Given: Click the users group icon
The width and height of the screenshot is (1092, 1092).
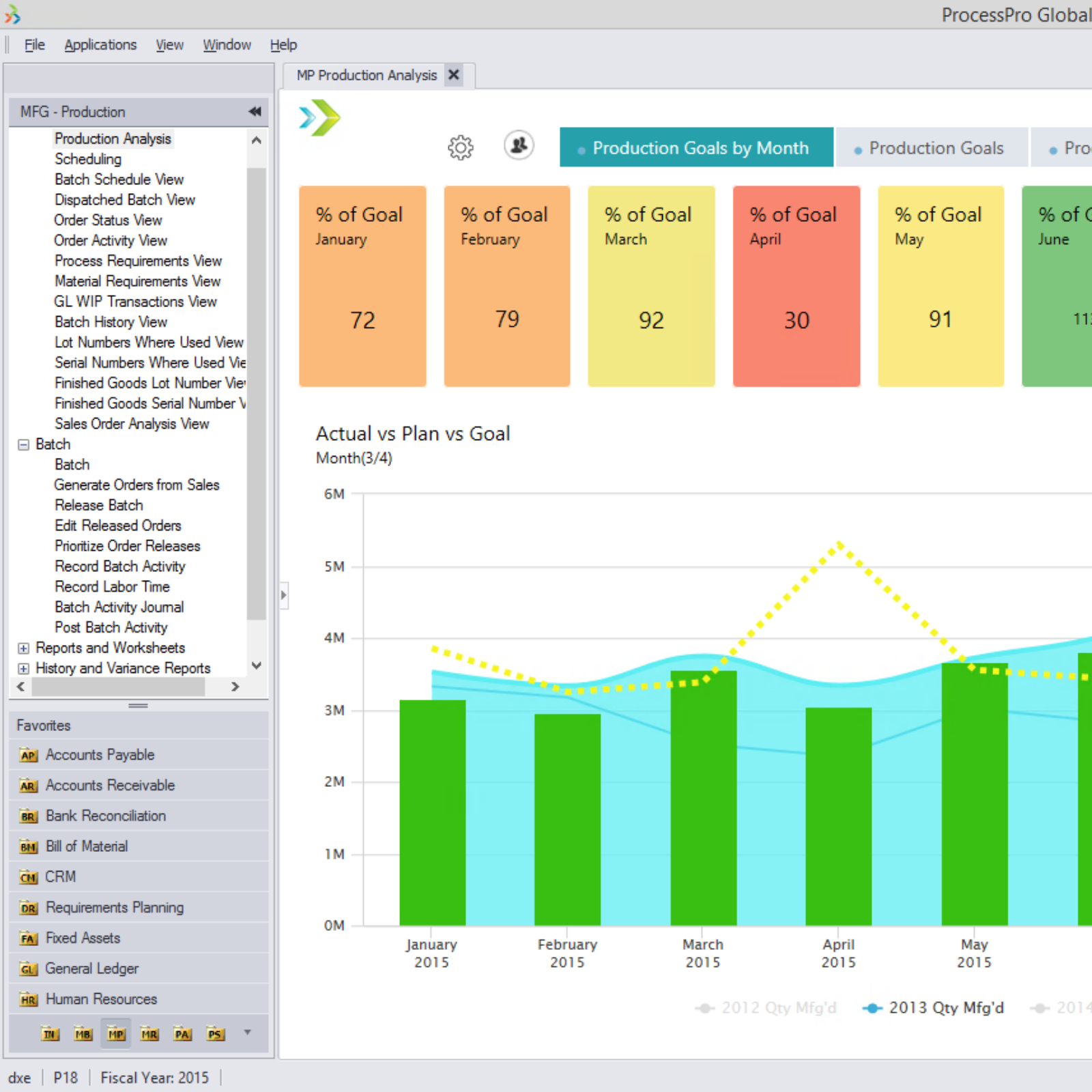Looking at the screenshot, I should 519,145.
